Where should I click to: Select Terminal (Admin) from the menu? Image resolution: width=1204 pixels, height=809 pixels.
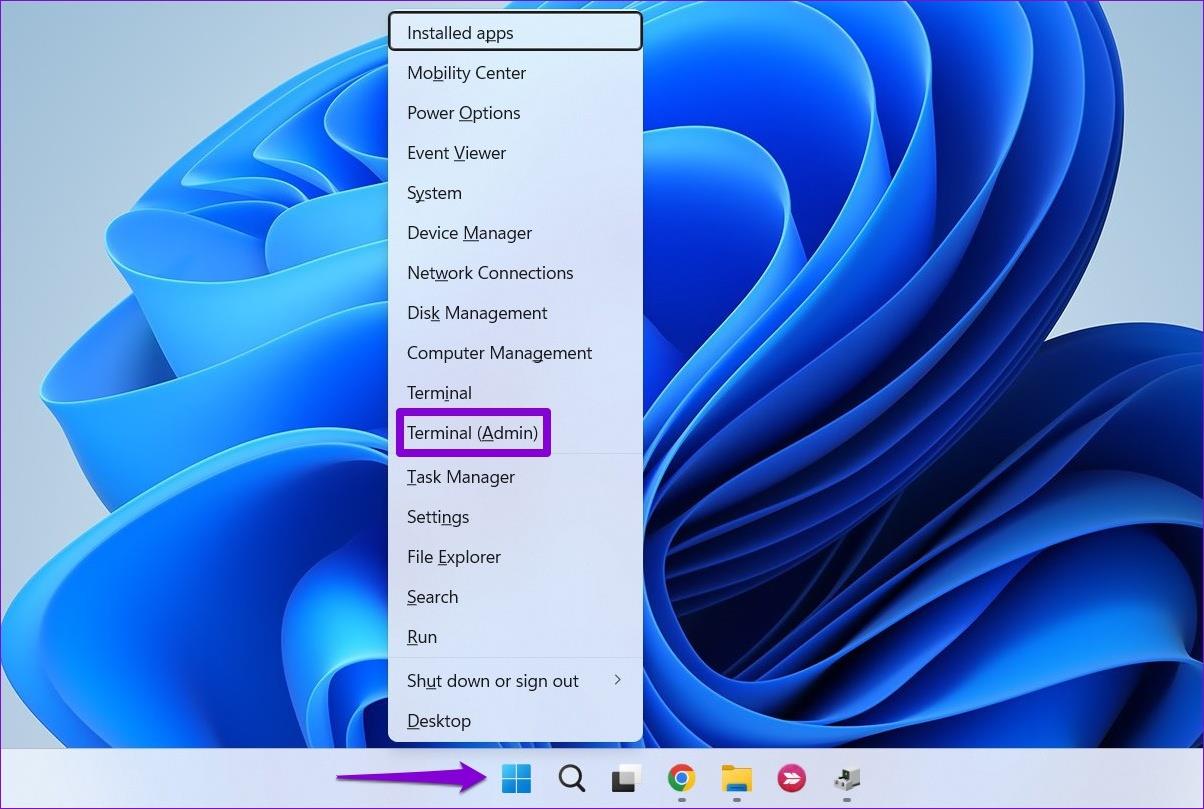pos(471,432)
